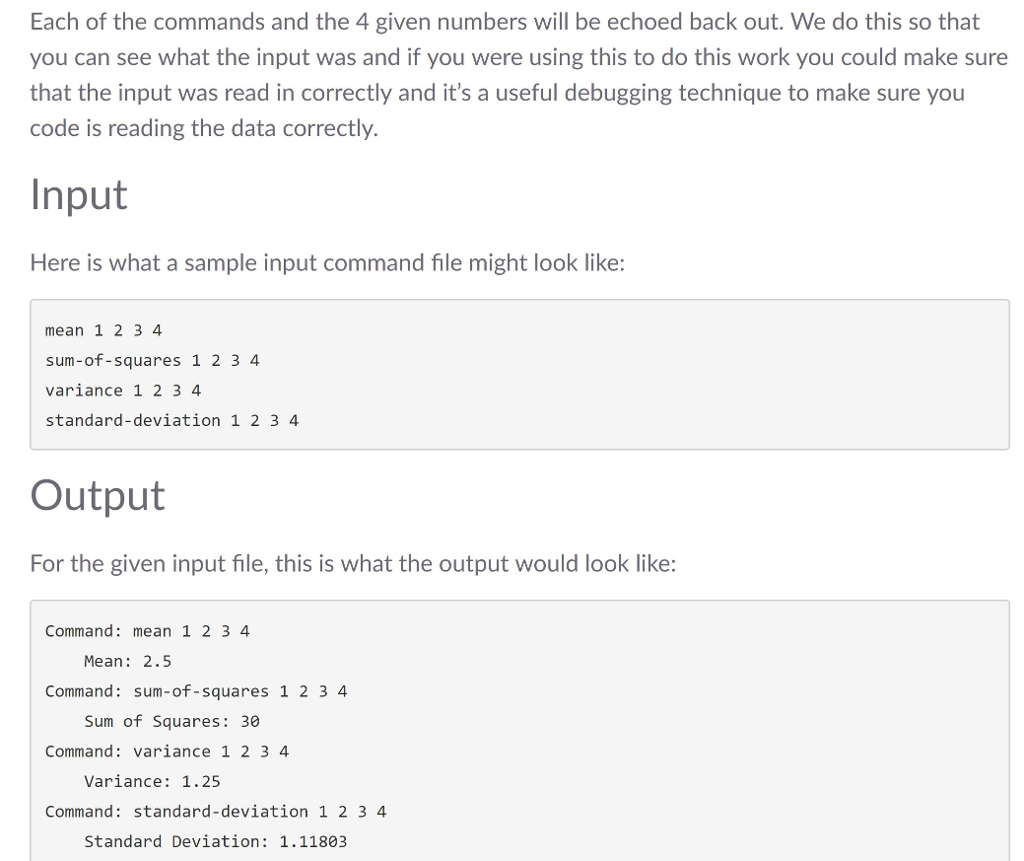
Task: Click the "standard-deviation 1 2 3 4" input line
Action: click(x=172, y=420)
